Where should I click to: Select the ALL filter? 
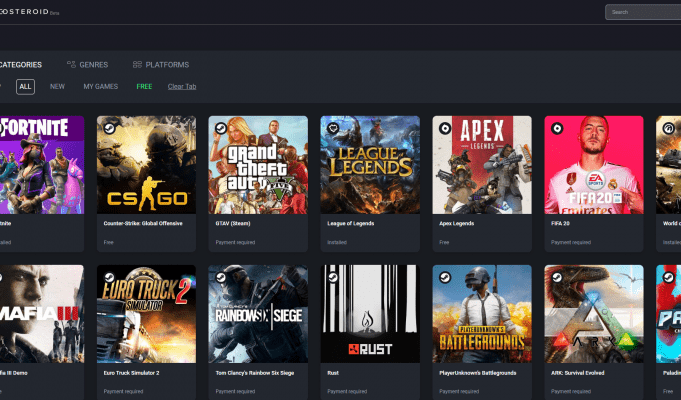point(25,86)
